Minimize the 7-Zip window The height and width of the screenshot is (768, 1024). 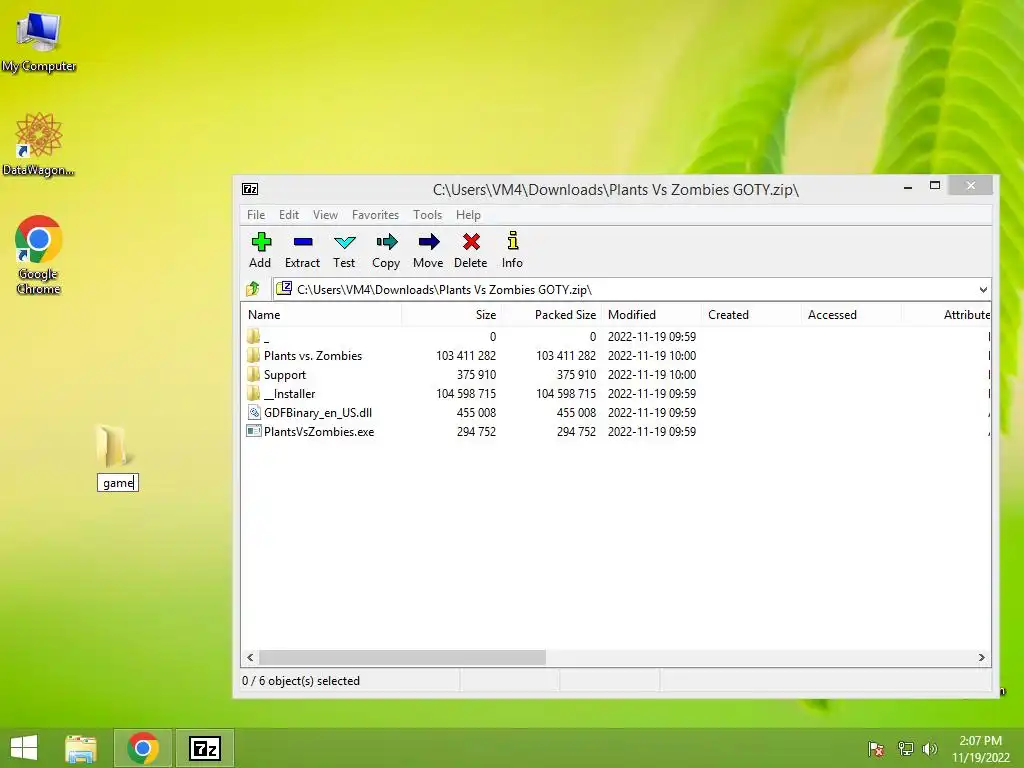[908, 187]
